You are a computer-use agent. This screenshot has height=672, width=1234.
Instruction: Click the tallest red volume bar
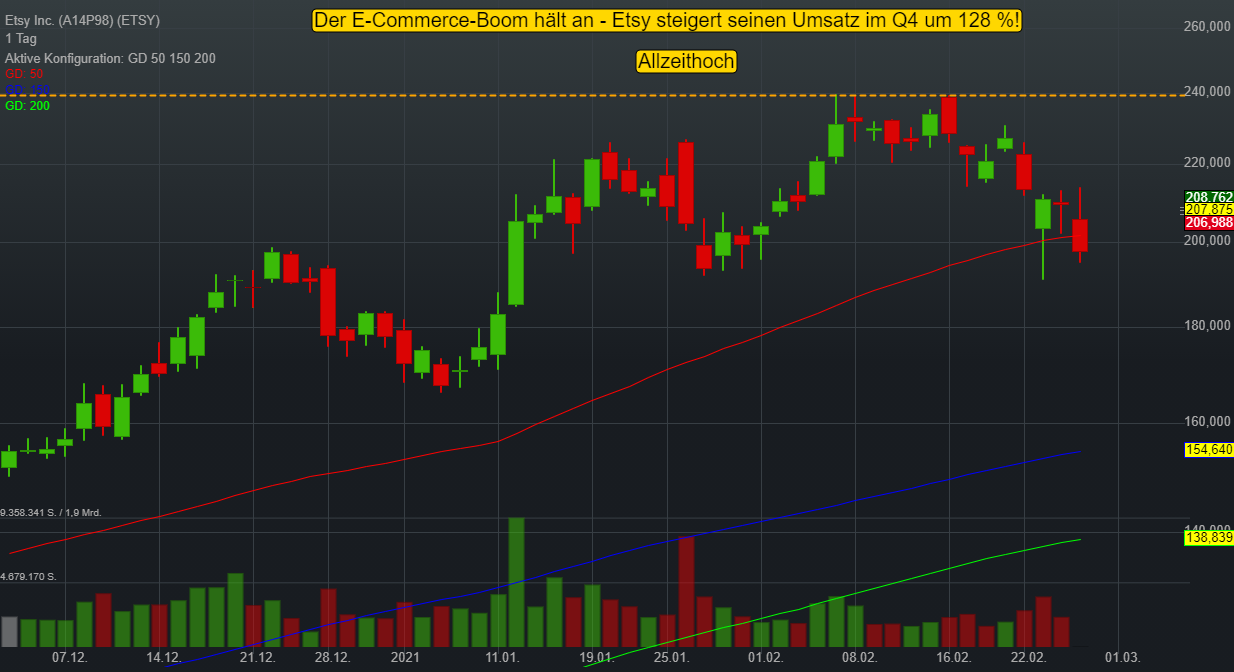(686, 591)
